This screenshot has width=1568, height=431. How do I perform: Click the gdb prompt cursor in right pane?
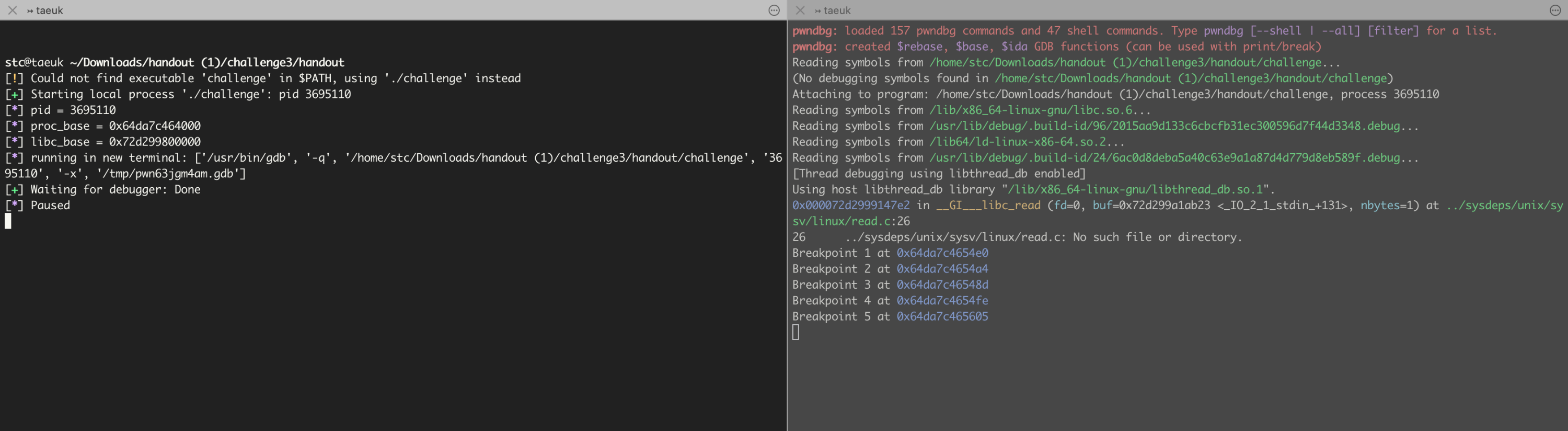[x=795, y=332]
